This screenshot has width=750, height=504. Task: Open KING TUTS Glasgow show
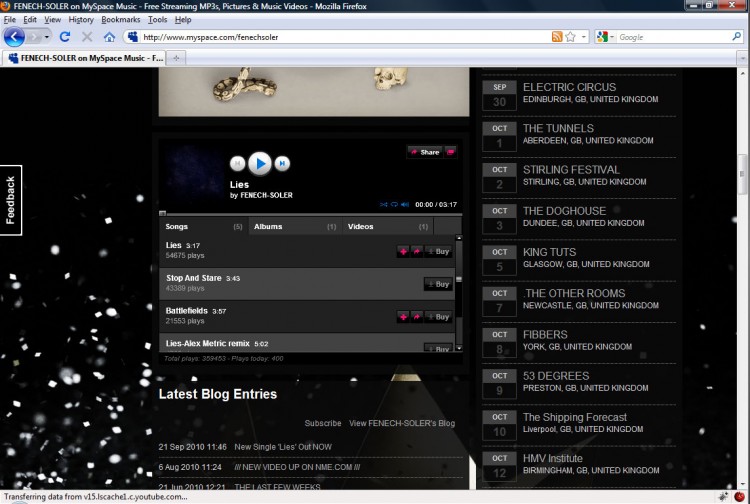(x=549, y=252)
